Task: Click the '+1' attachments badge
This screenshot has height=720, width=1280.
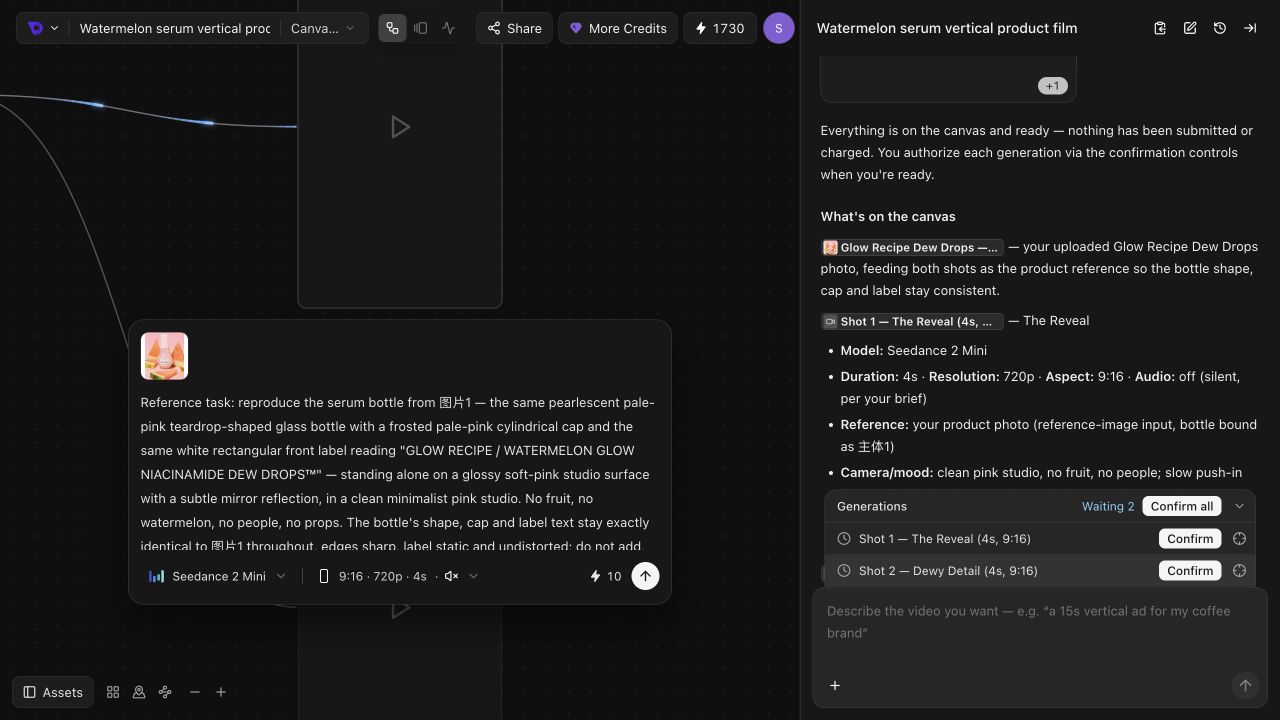Action: tap(1052, 86)
